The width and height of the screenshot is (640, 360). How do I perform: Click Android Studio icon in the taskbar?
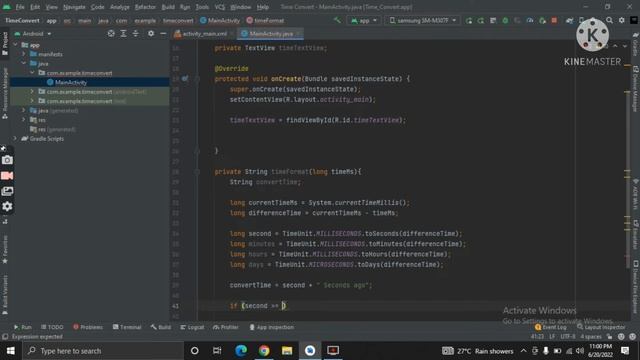[x=310, y=351]
